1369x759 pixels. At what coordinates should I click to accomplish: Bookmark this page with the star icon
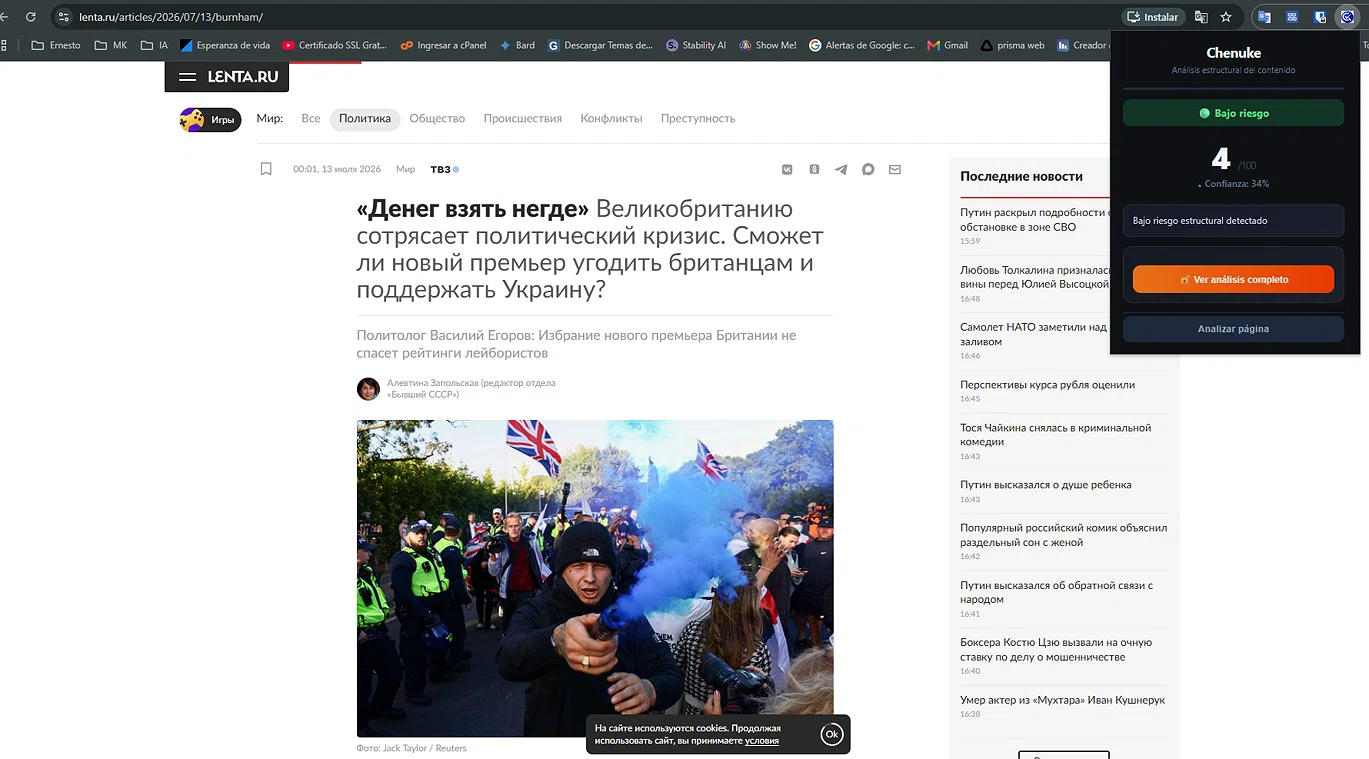point(1226,17)
